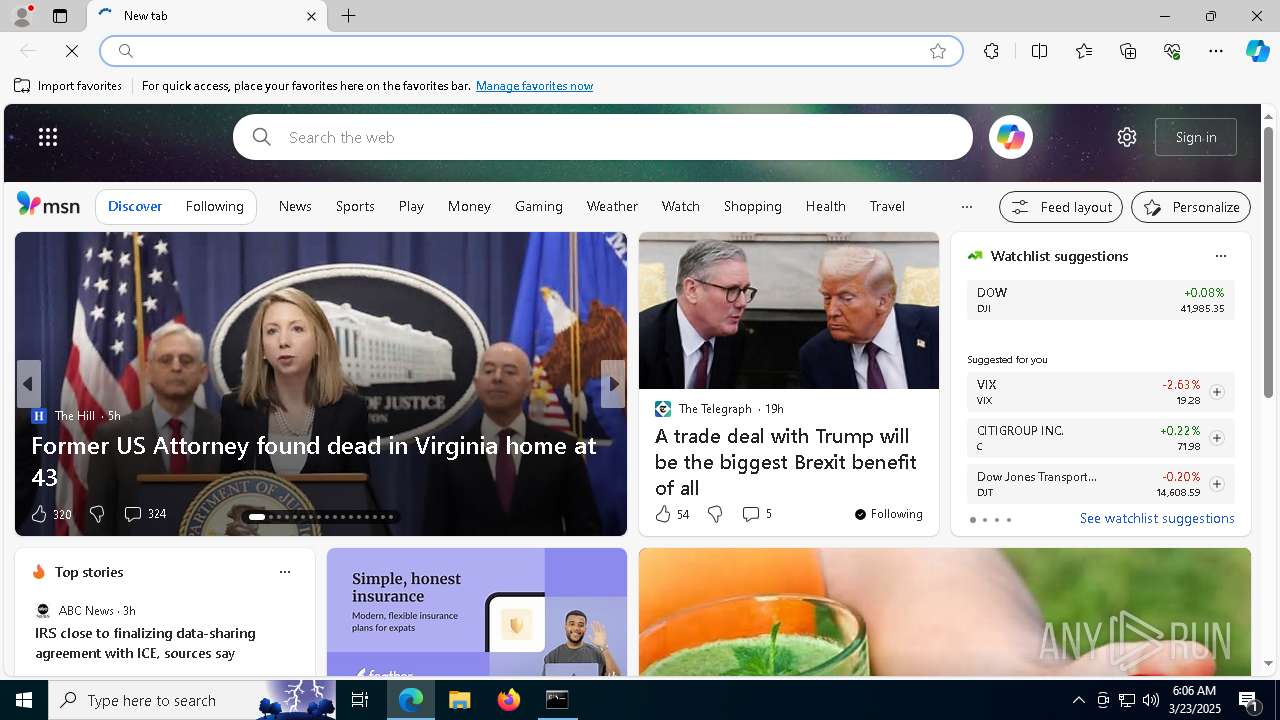
Task: Open comments on US Attorney story
Action: [144, 514]
